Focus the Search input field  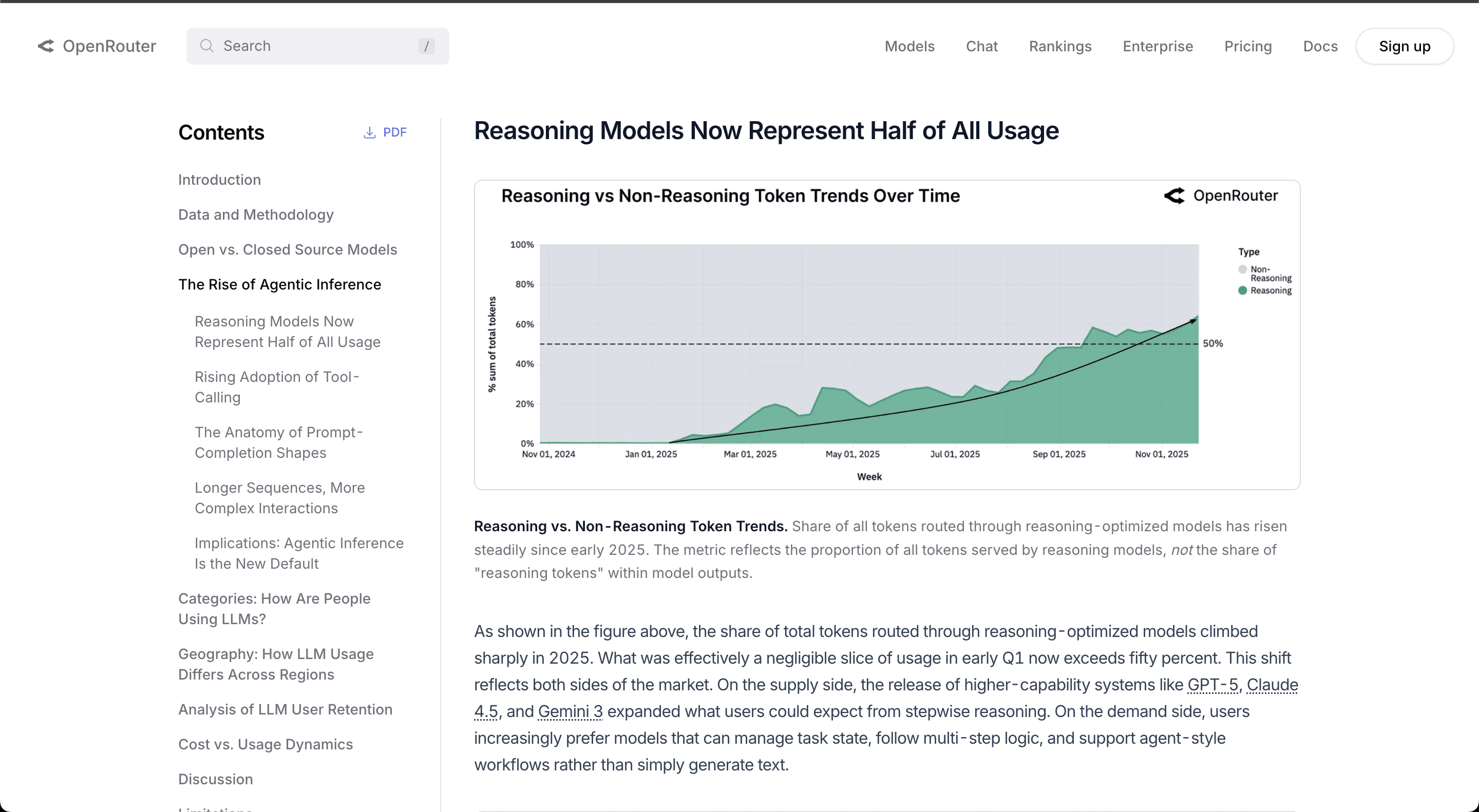click(x=316, y=46)
